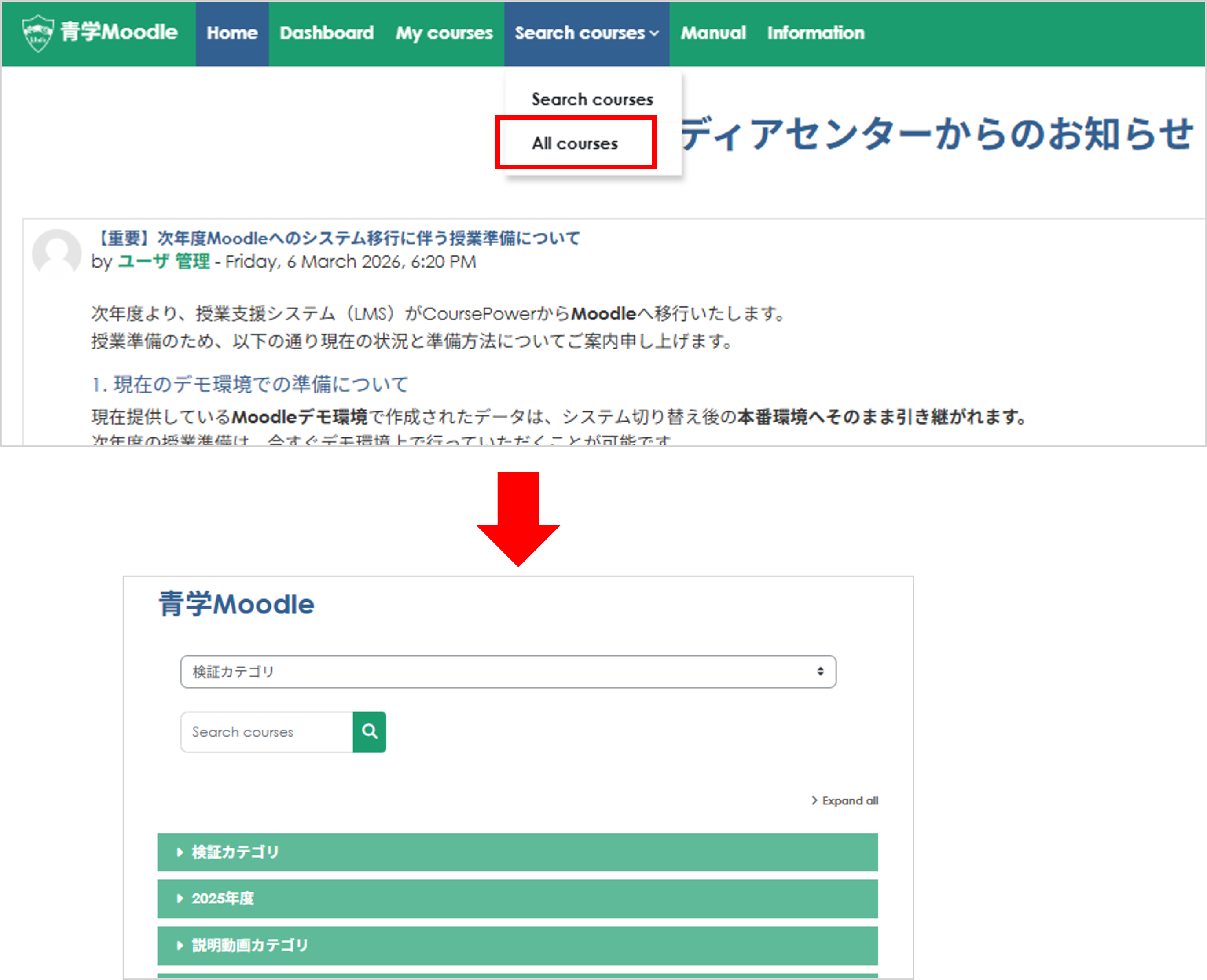
Task: Open the Manual navigation link
Action: pyautogui.click(x=713, y=33)
